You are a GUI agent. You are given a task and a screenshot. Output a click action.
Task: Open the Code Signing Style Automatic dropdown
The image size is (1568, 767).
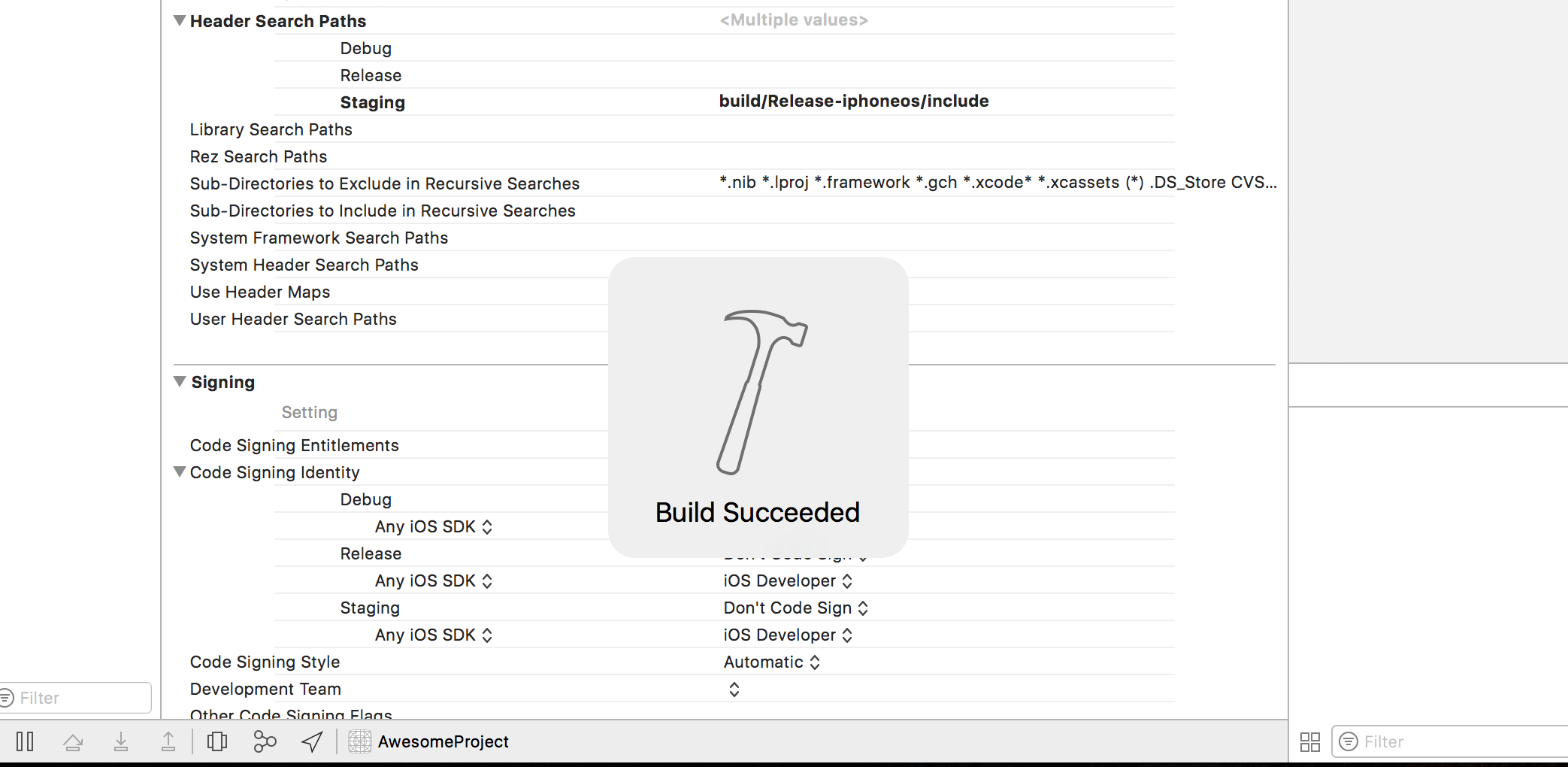(772, 662)
